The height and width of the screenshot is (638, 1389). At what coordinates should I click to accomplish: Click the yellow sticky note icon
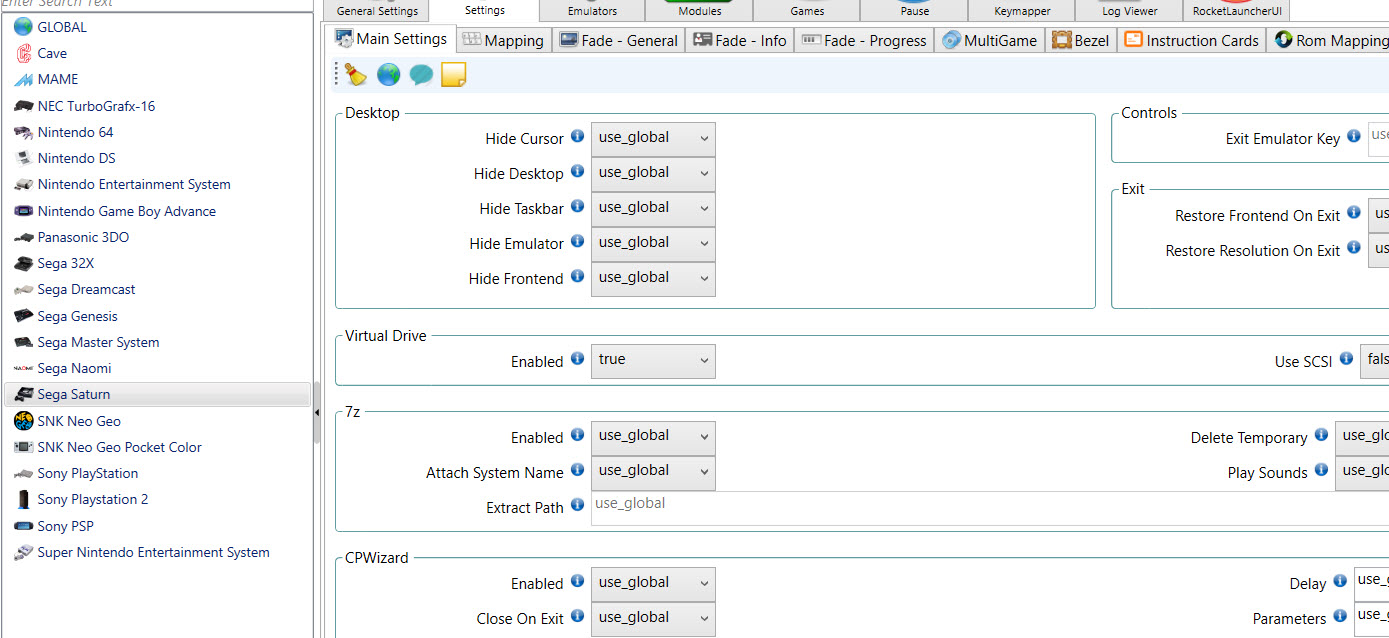click(x=454, y=75)
